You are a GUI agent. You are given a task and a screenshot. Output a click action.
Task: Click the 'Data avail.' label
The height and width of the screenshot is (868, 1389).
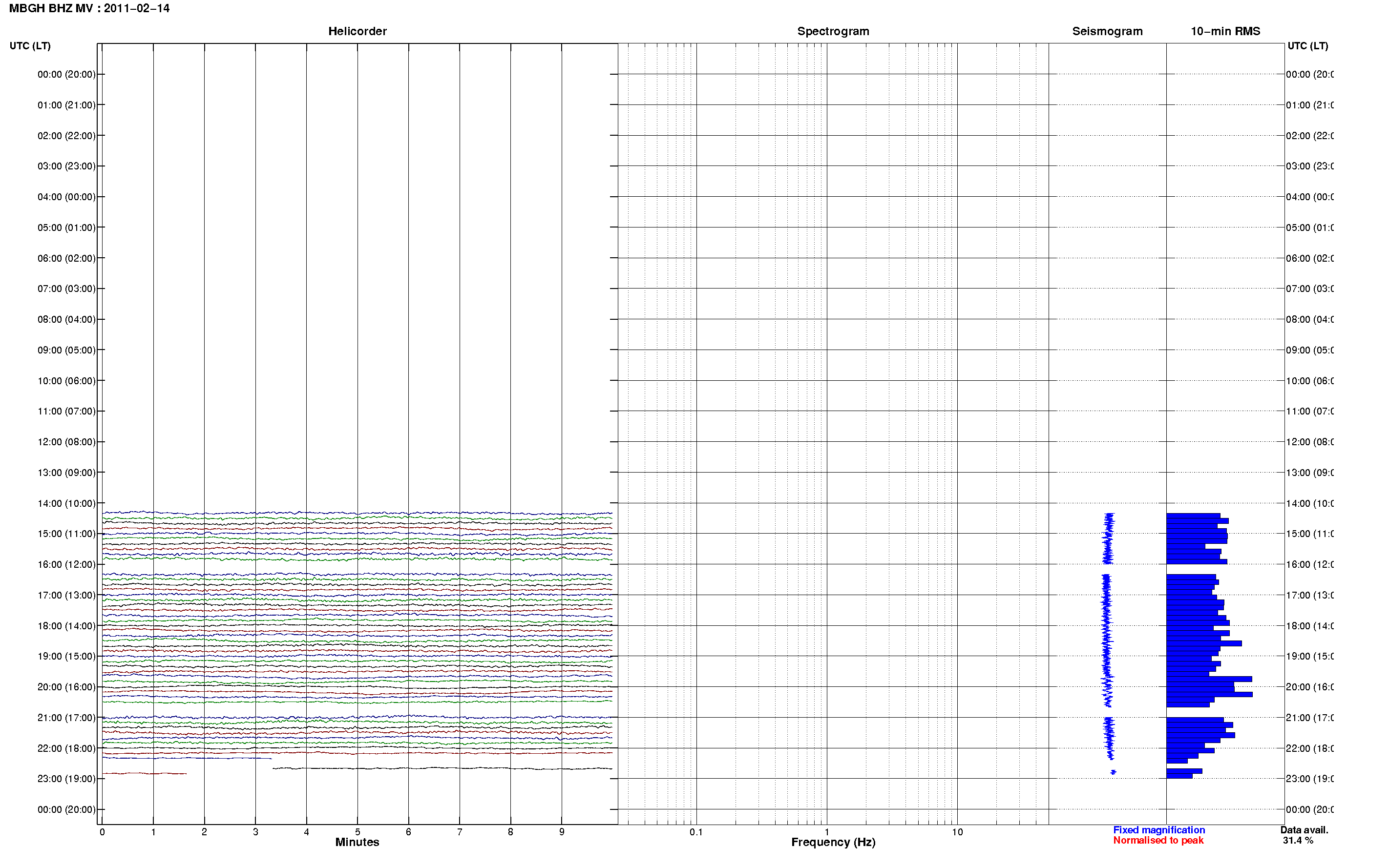[x=1305, y=830]
